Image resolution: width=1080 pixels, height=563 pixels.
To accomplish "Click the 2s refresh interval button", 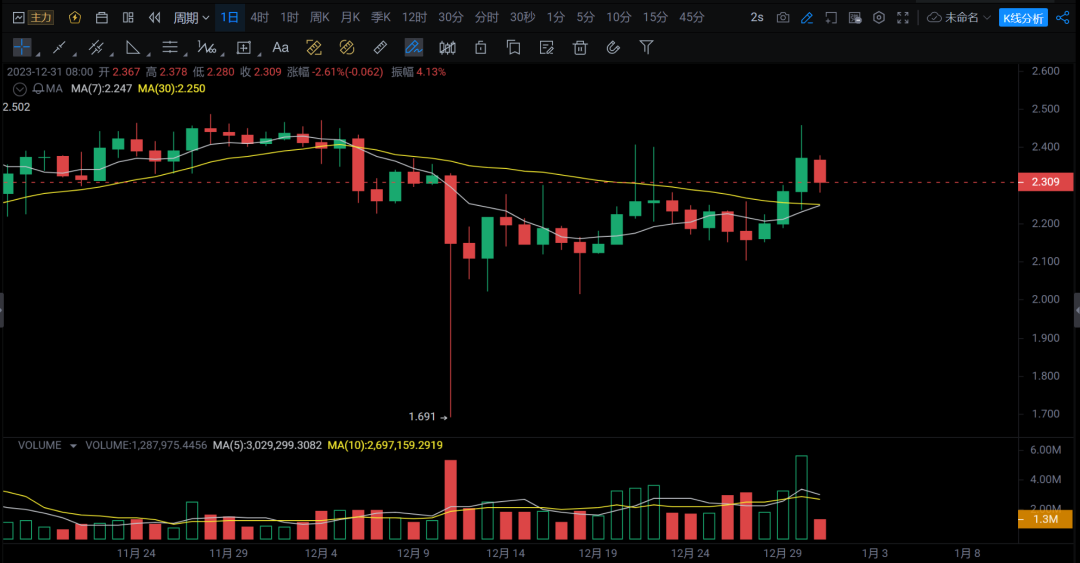I will tap(757, 17).
